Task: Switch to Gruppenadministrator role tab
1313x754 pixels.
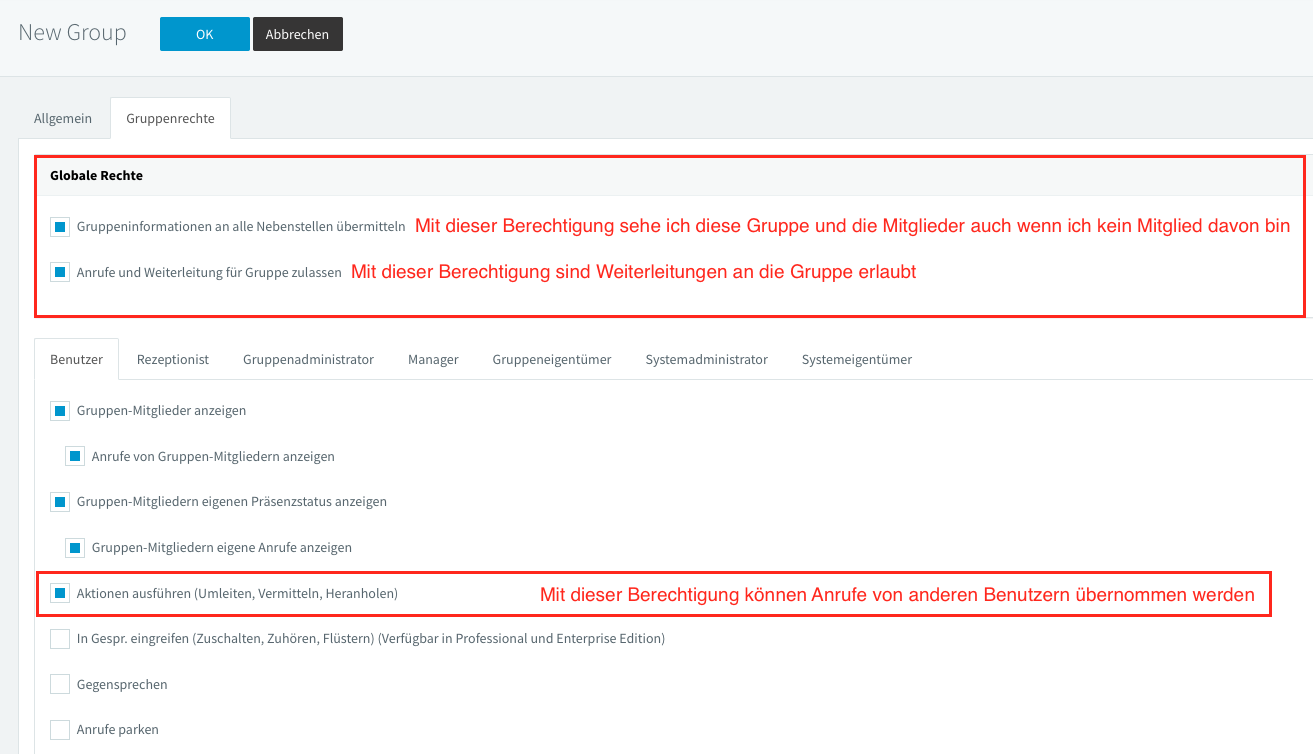Action: click(x=308, y=359)
